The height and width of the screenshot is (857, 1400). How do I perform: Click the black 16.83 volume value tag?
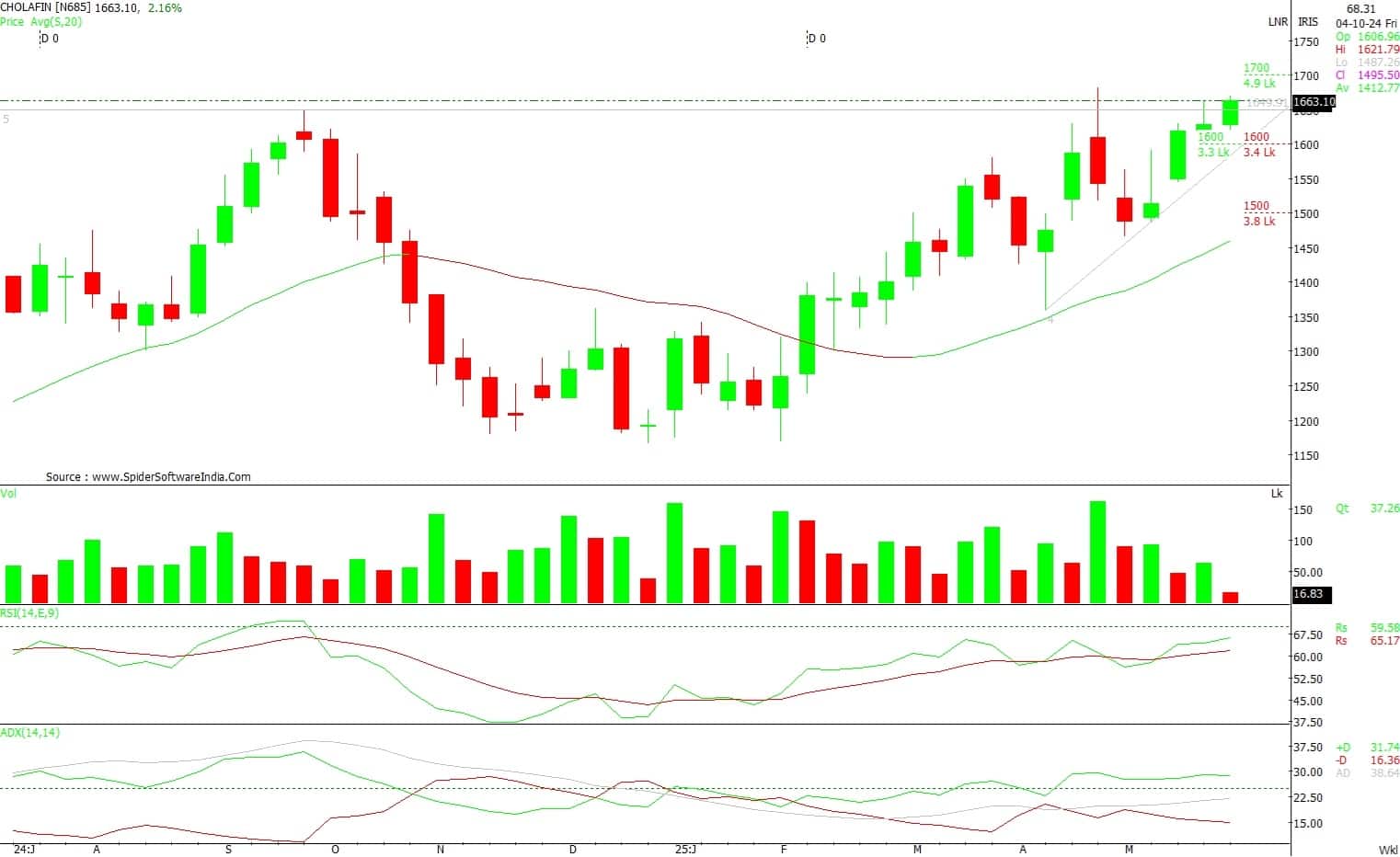(1310, 594)
